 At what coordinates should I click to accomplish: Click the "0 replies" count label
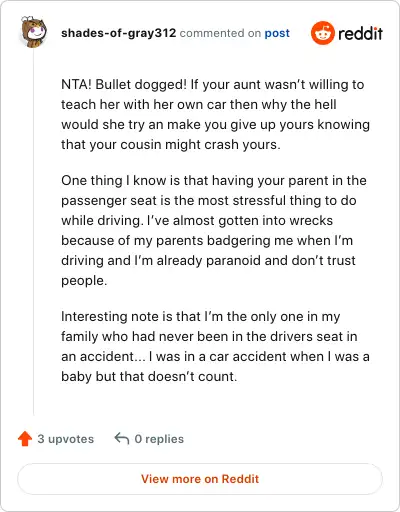[x=159, y=439]
